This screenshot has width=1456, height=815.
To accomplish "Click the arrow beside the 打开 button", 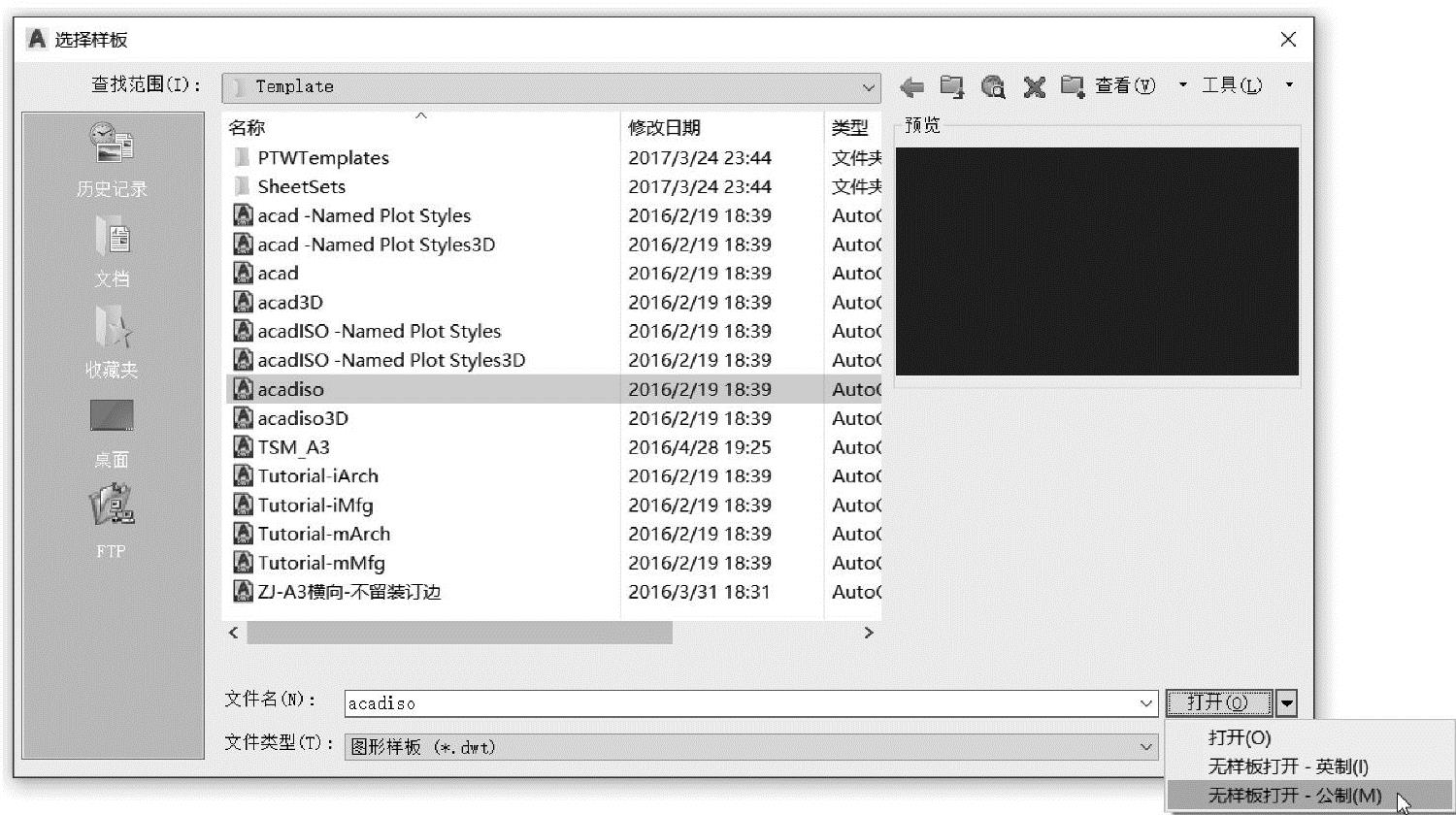I will coord(1286,703).
